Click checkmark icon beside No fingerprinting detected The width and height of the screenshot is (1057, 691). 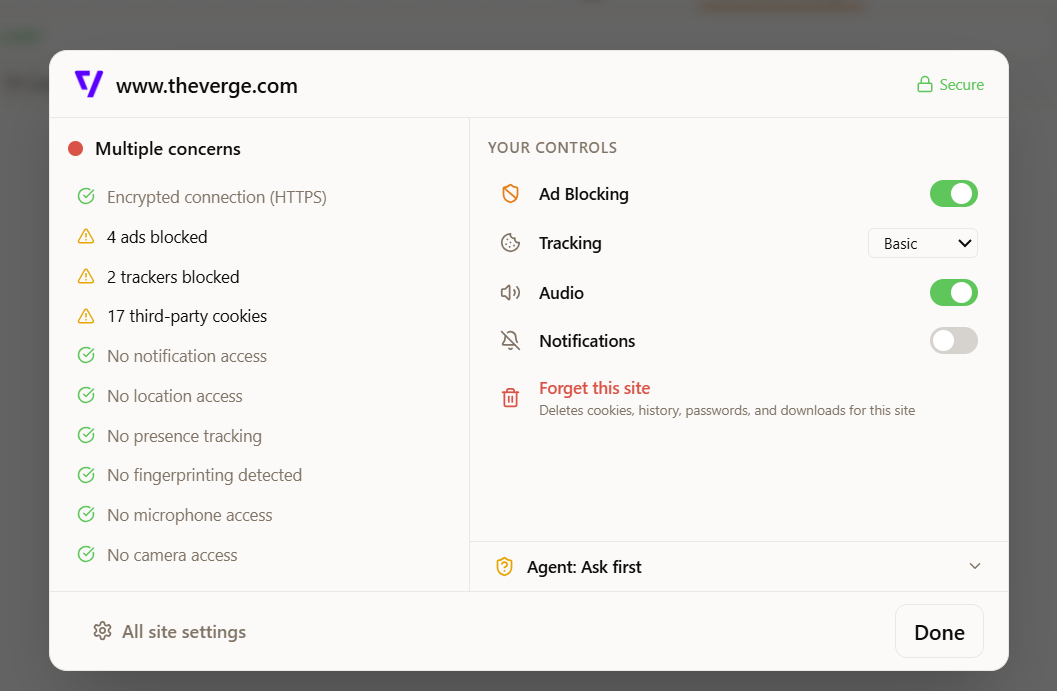(86, 475)
